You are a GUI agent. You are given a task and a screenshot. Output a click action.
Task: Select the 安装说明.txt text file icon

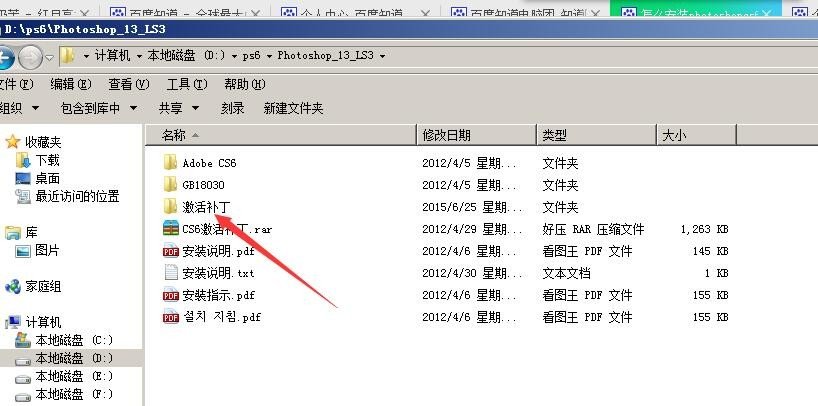click(171, 273)
